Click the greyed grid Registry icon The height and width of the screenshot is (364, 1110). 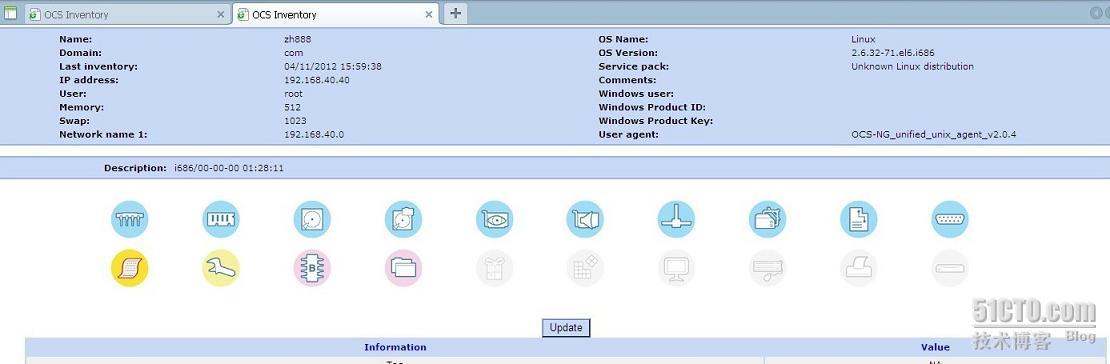pyautogui.click(x=585, y=268)
